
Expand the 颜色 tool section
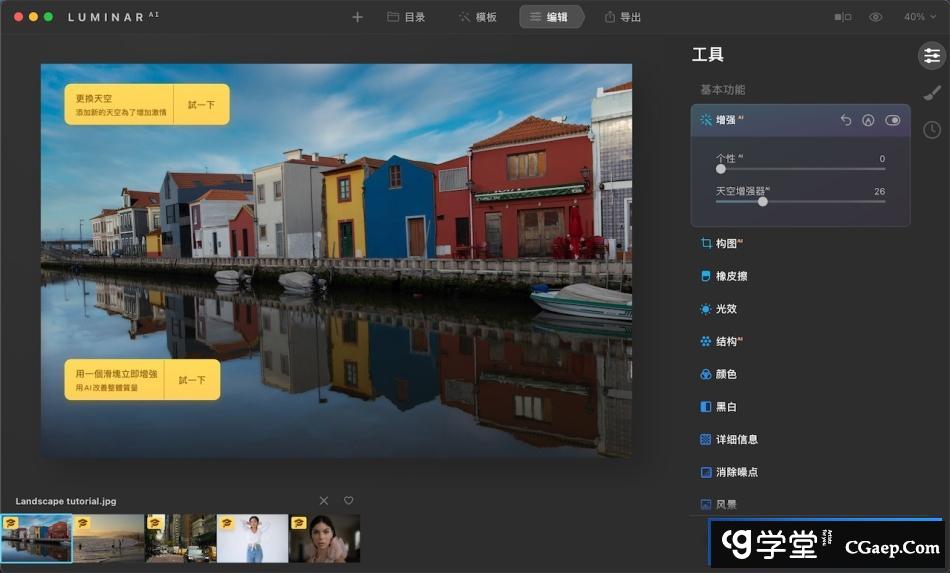(x=726, y=374)
